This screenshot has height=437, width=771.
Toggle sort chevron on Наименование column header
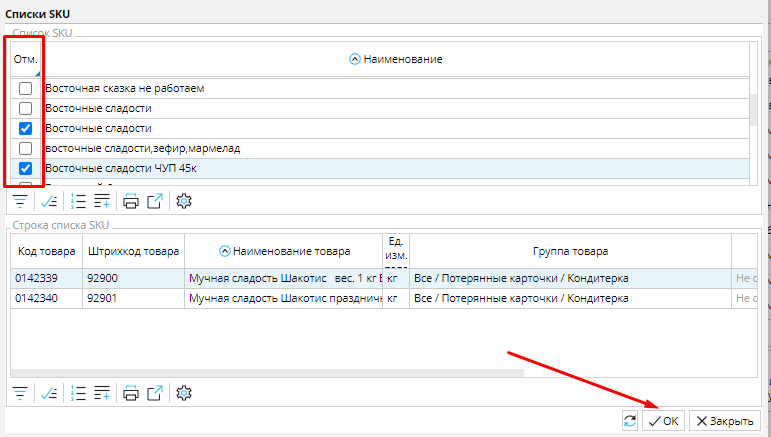[354, 60]
